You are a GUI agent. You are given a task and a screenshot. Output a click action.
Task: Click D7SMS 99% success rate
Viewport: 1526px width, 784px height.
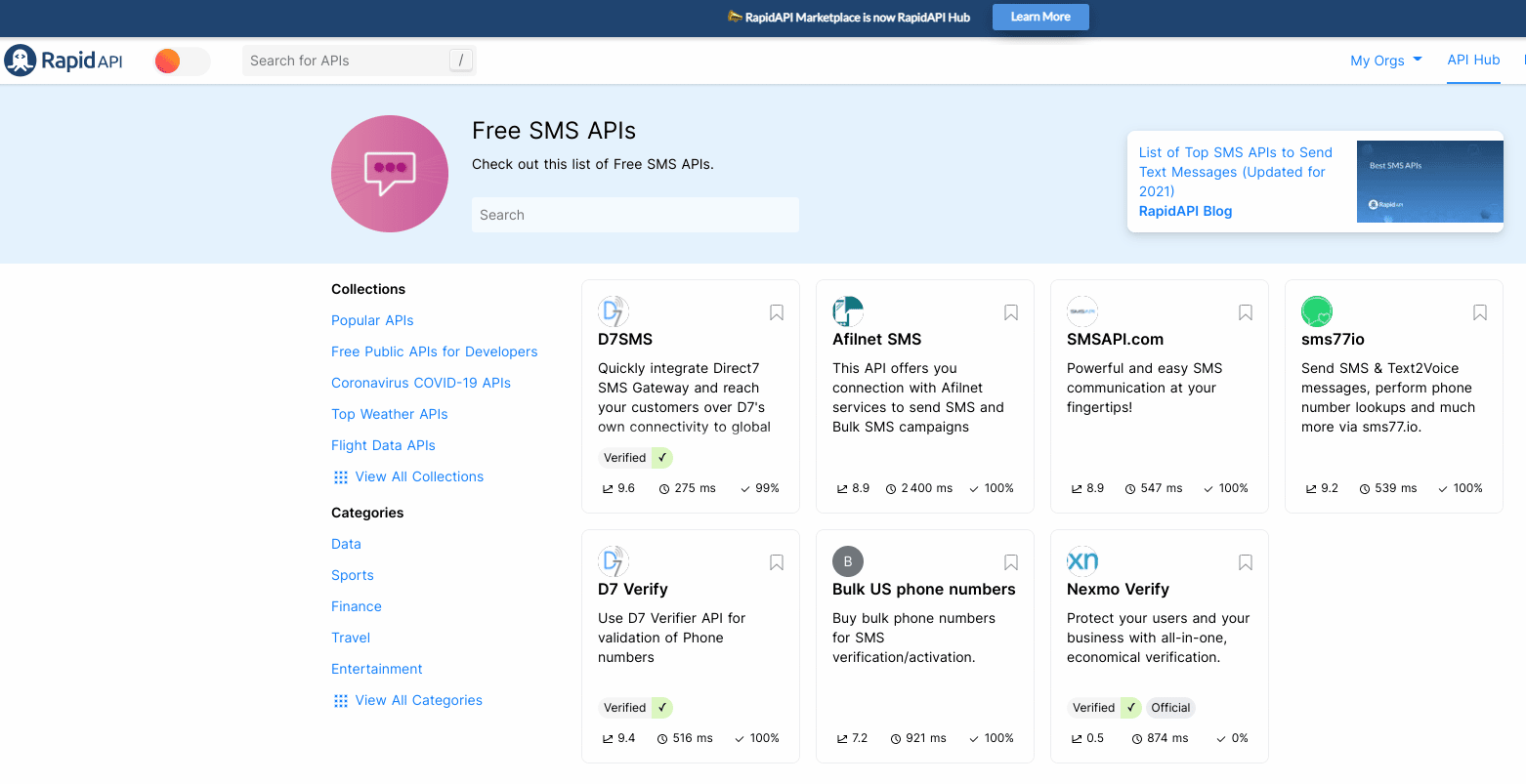coord(760,488)
